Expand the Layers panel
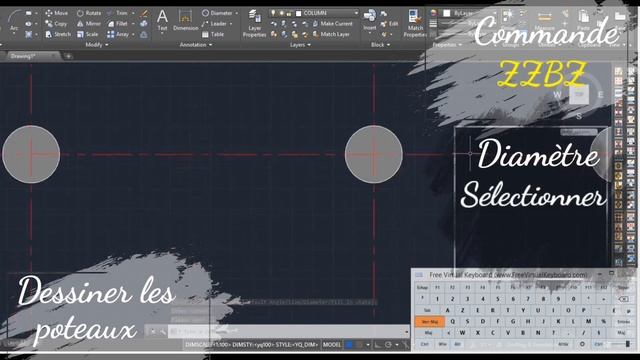The width and height of the screenshot is (640, 360). (300, 45)
